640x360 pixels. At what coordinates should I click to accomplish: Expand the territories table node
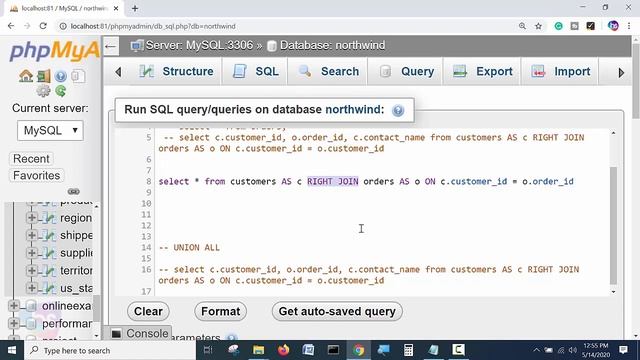pyautogui.click(x=31, y=270)
